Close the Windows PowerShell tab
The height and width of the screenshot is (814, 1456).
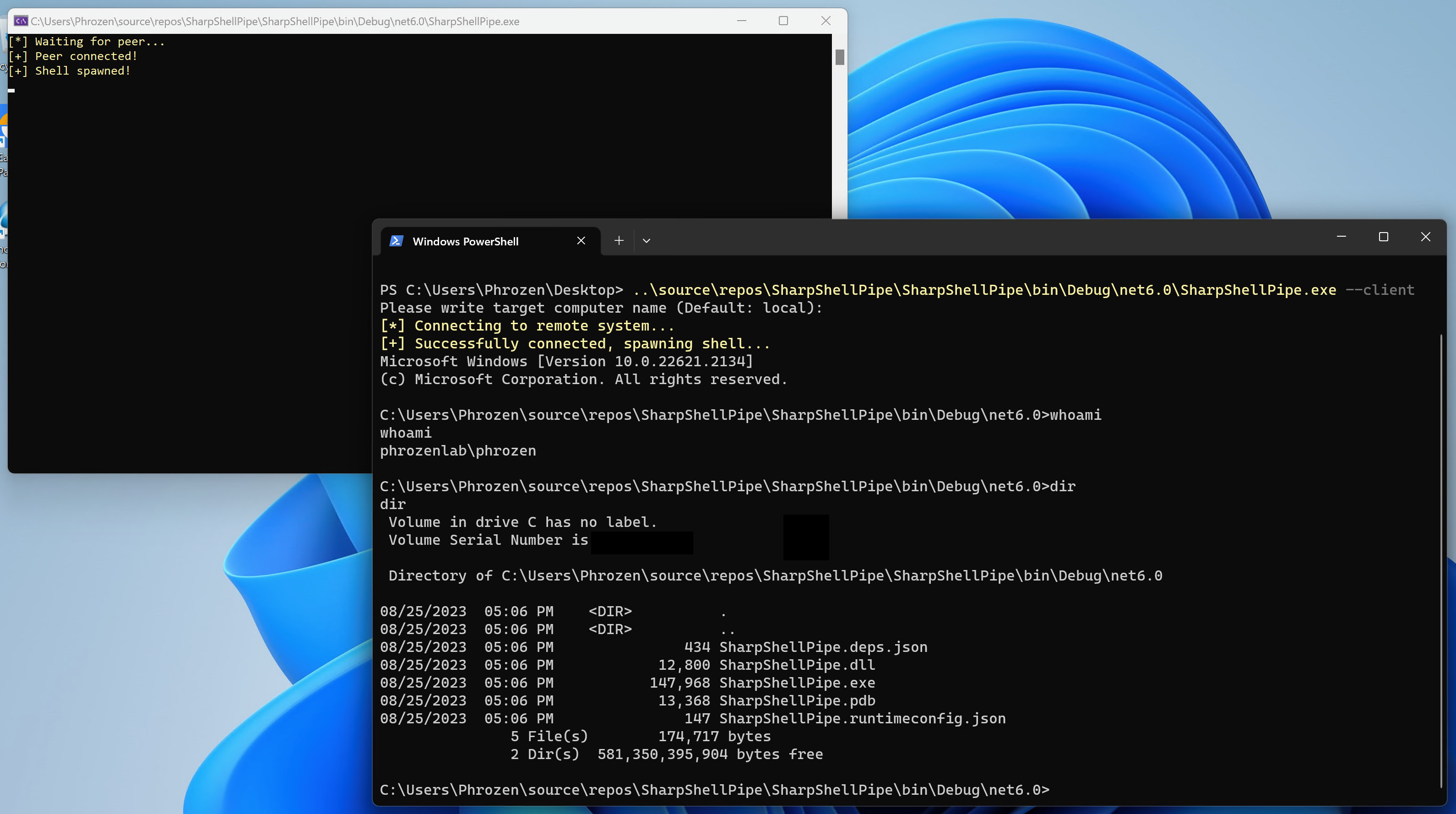click(x=581, y=241)
